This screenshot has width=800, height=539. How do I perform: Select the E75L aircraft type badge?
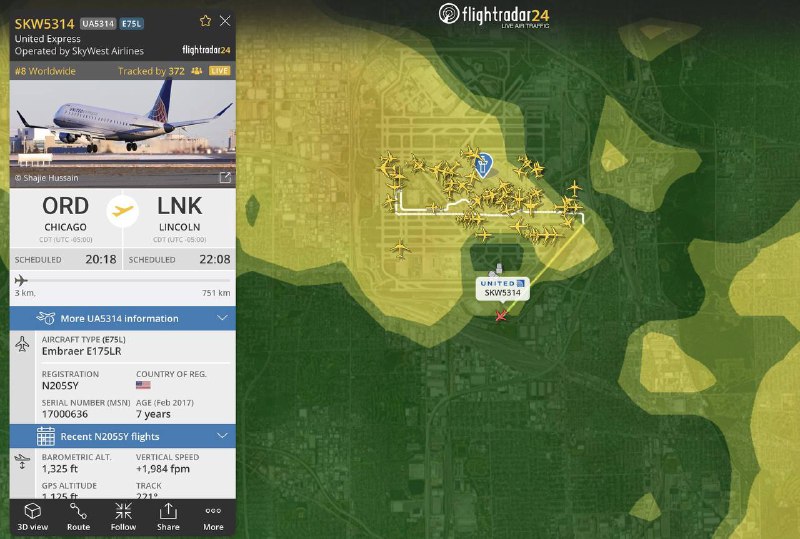pos(132,23)
